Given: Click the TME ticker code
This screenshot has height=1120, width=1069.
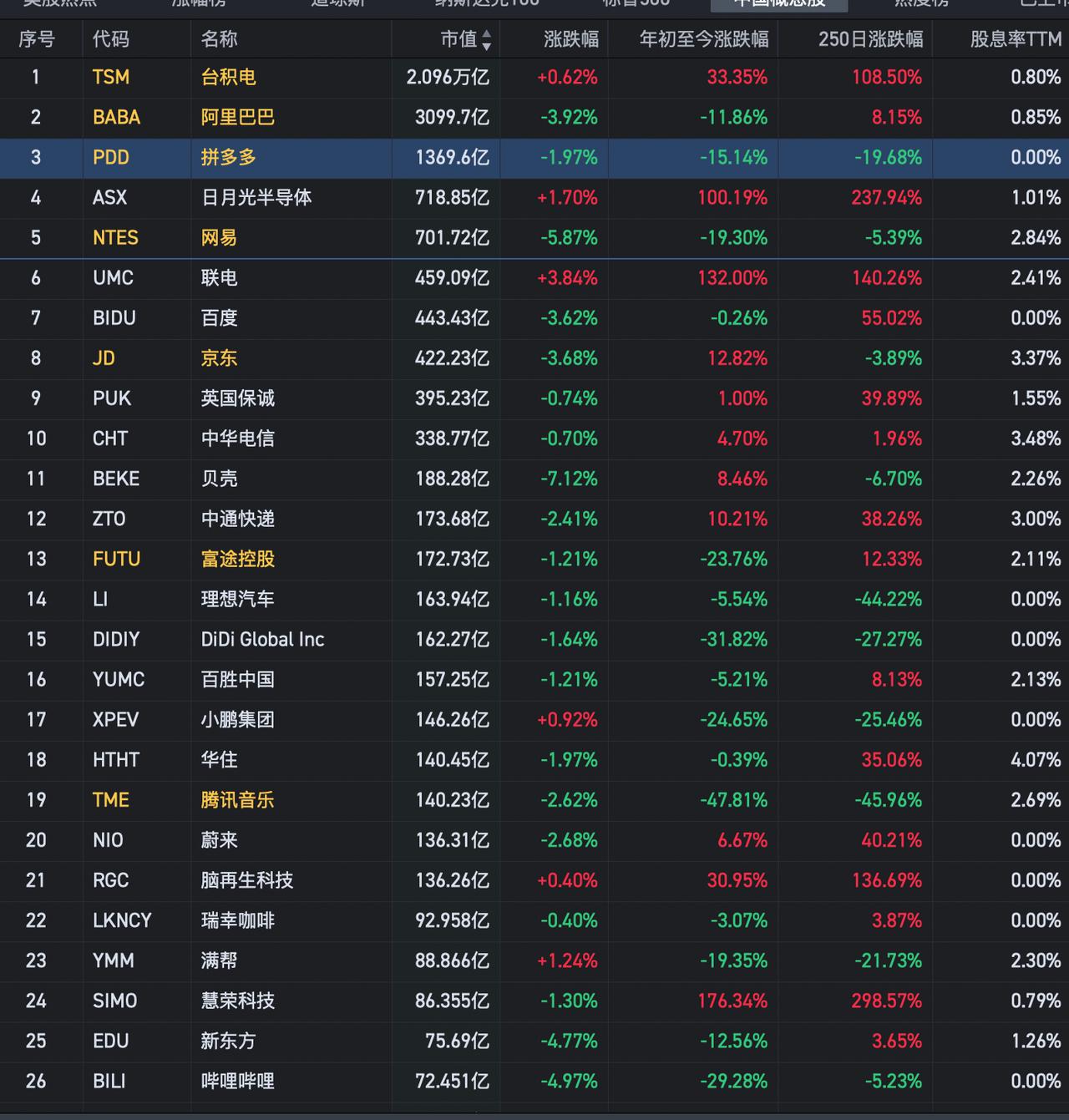Looking at the screenshot, I should pyautogui.click(x=111, y=799).
